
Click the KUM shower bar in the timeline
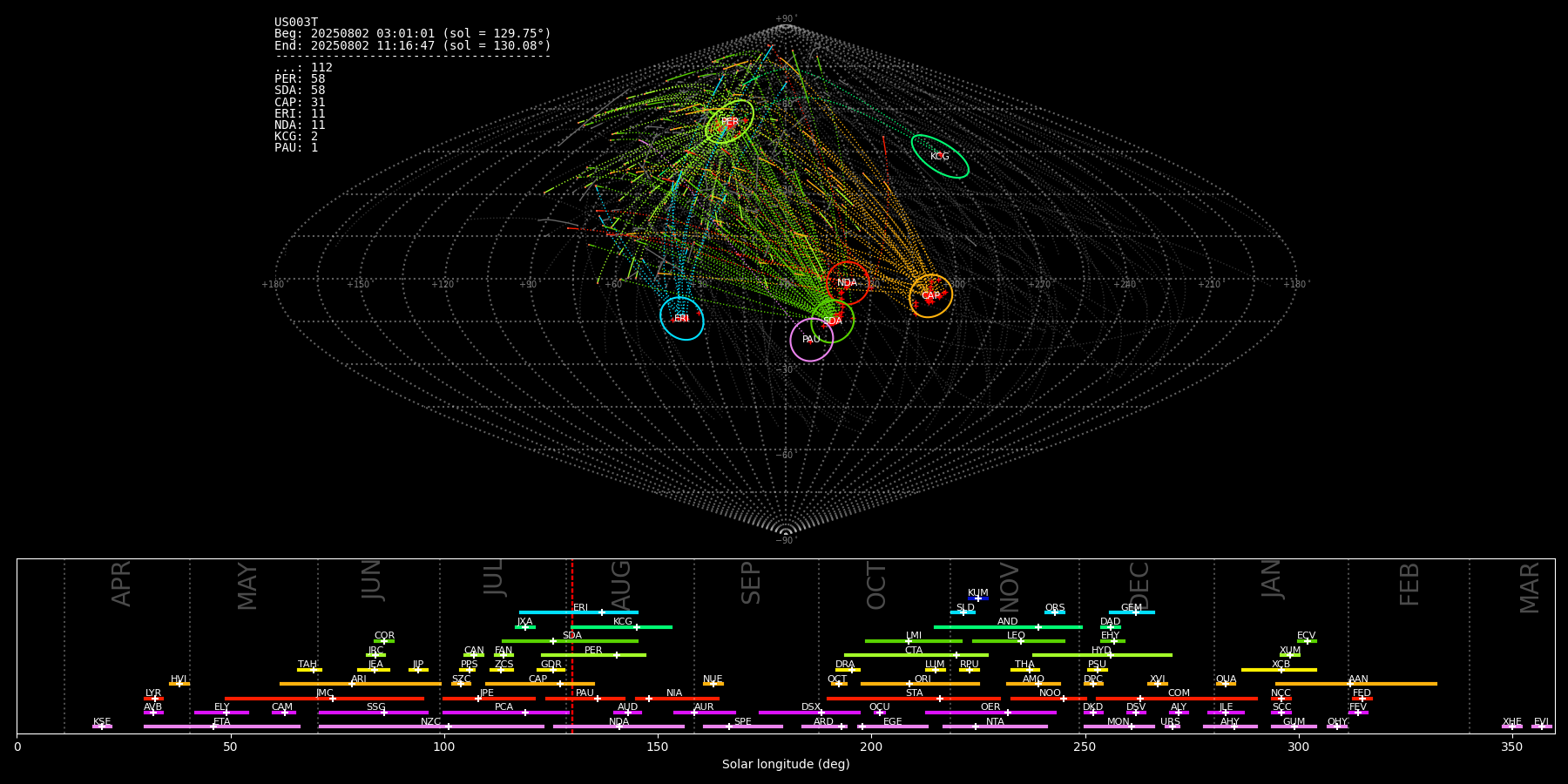978,598
